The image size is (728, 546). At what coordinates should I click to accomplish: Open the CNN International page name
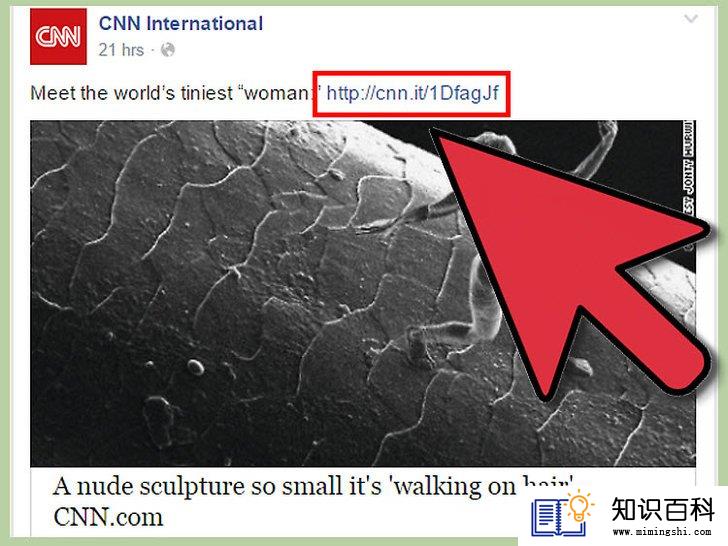coord(181,24)
